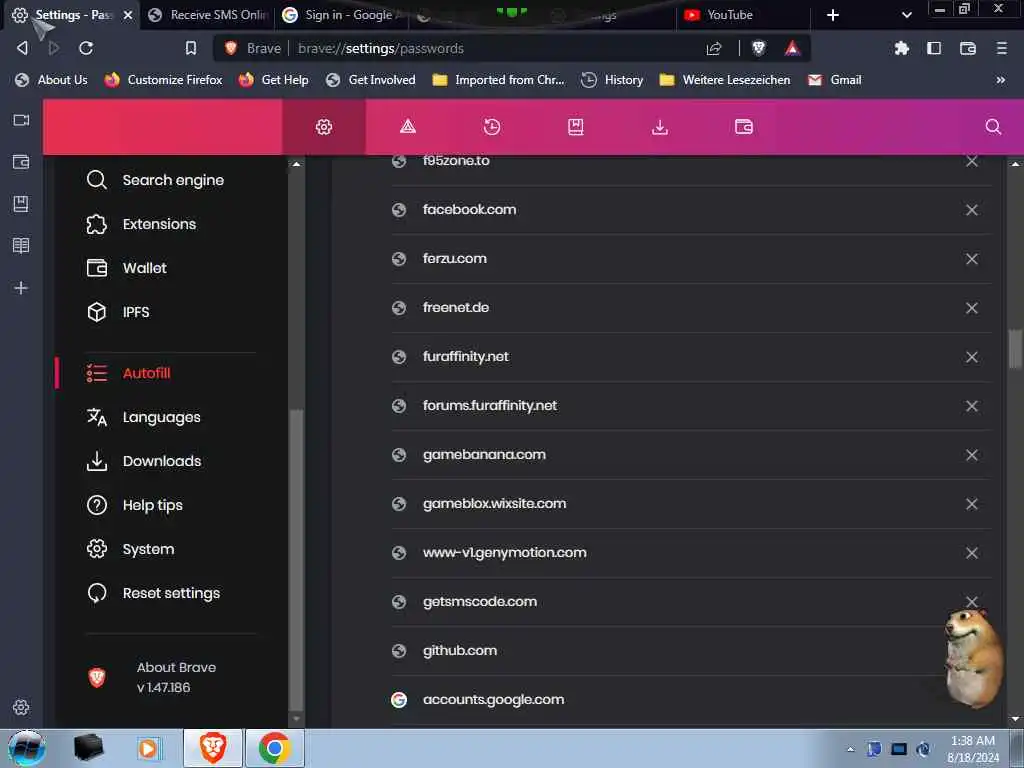The width and height of the screenshot is (1024, 768).
Task: Go back with the browser back arrow
Action: pyautogui.click(x=22, y=48)
